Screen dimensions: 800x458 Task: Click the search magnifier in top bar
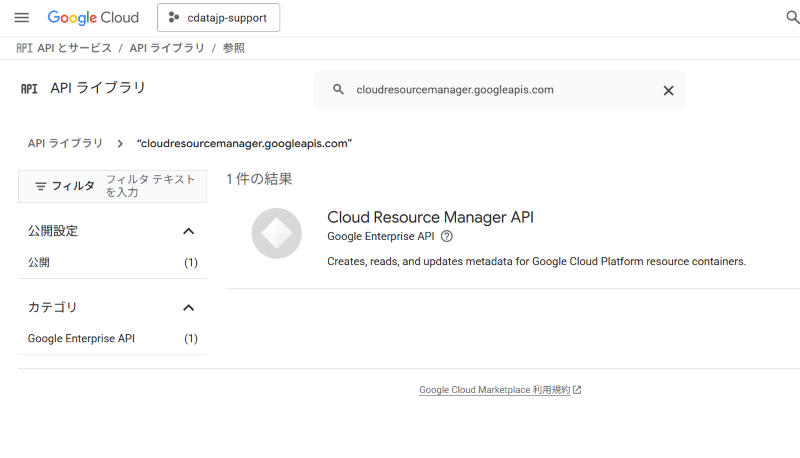tap(793, 18)
